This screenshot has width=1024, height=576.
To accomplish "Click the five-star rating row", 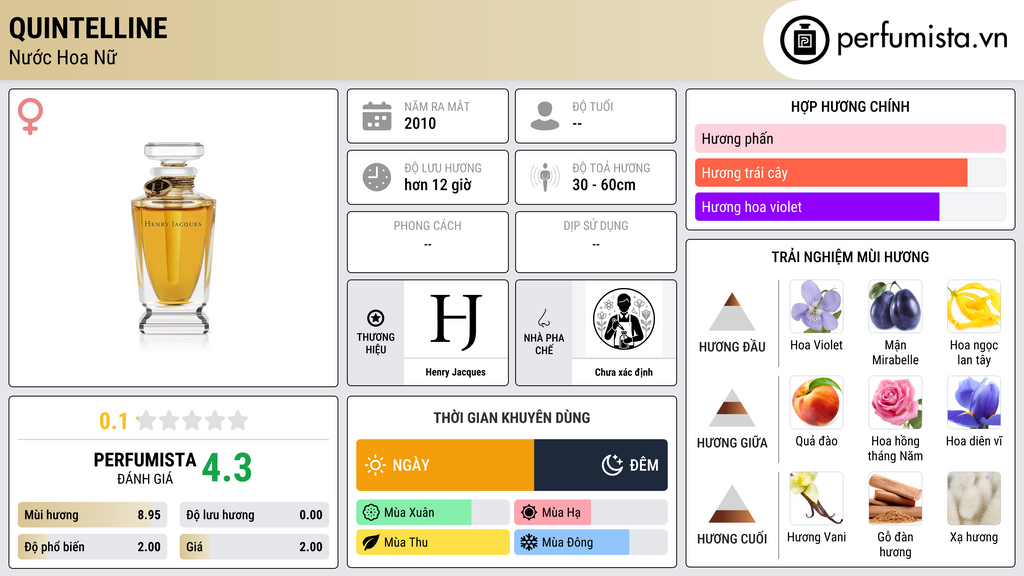I will pyautogui.click(x=193, y=421).
